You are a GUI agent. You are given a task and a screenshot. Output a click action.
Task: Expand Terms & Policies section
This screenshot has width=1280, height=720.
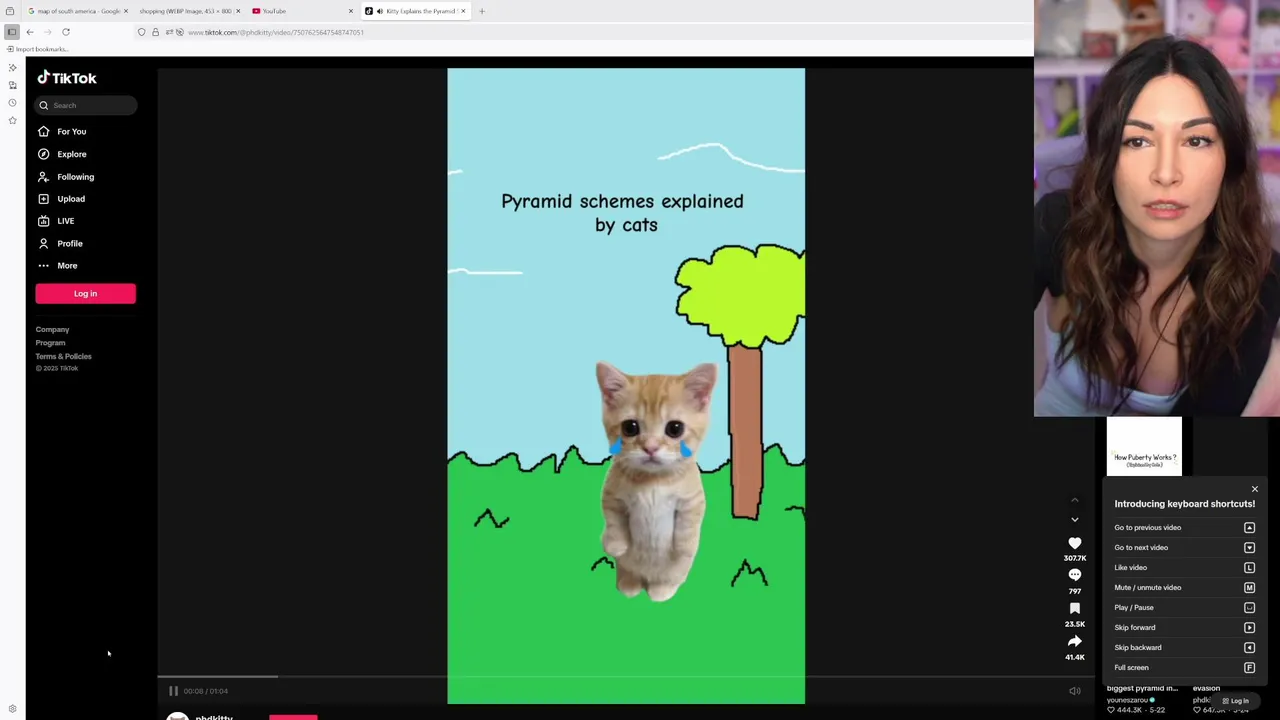point(63,356)
